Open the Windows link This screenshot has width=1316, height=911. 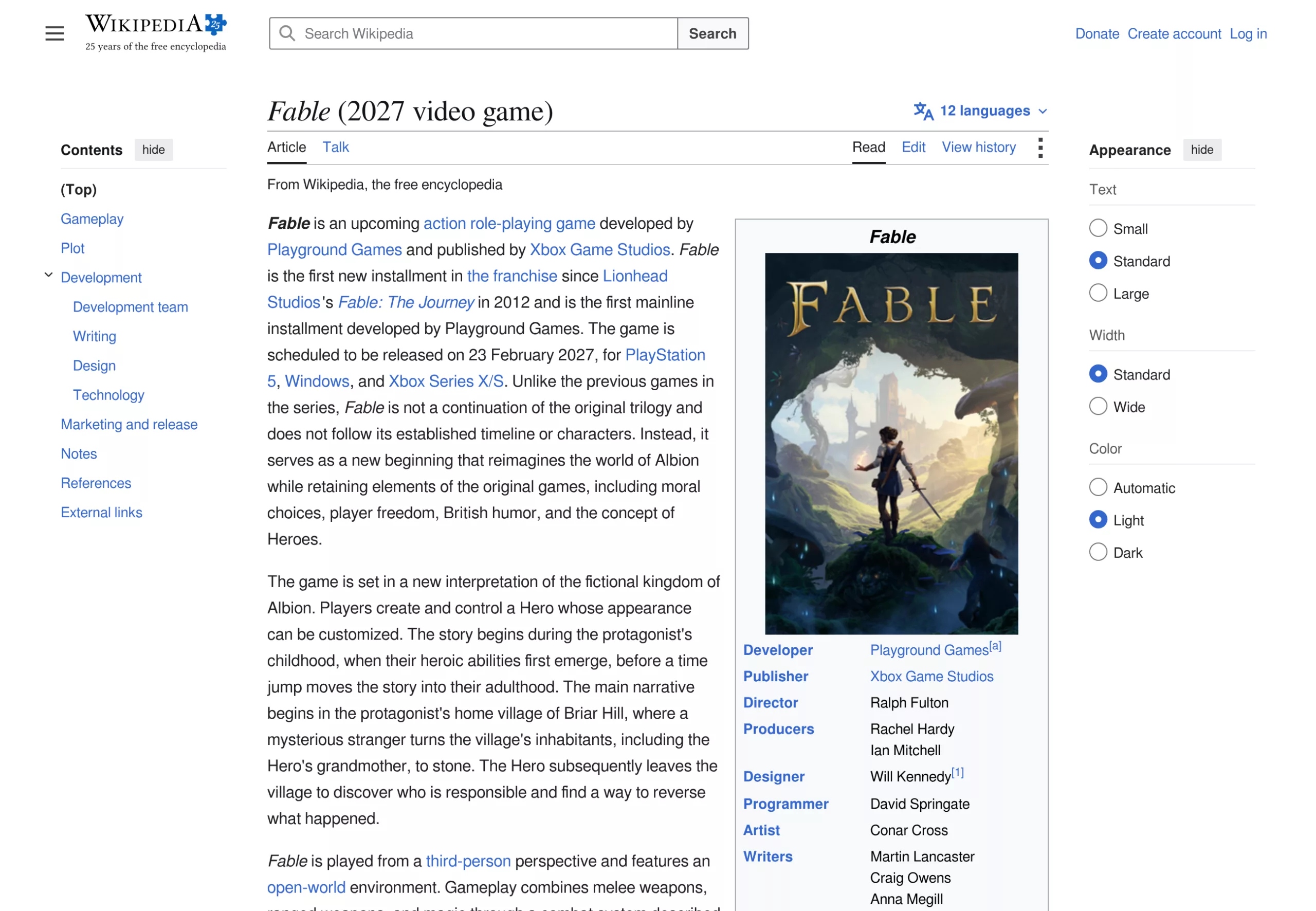(317, 381)
